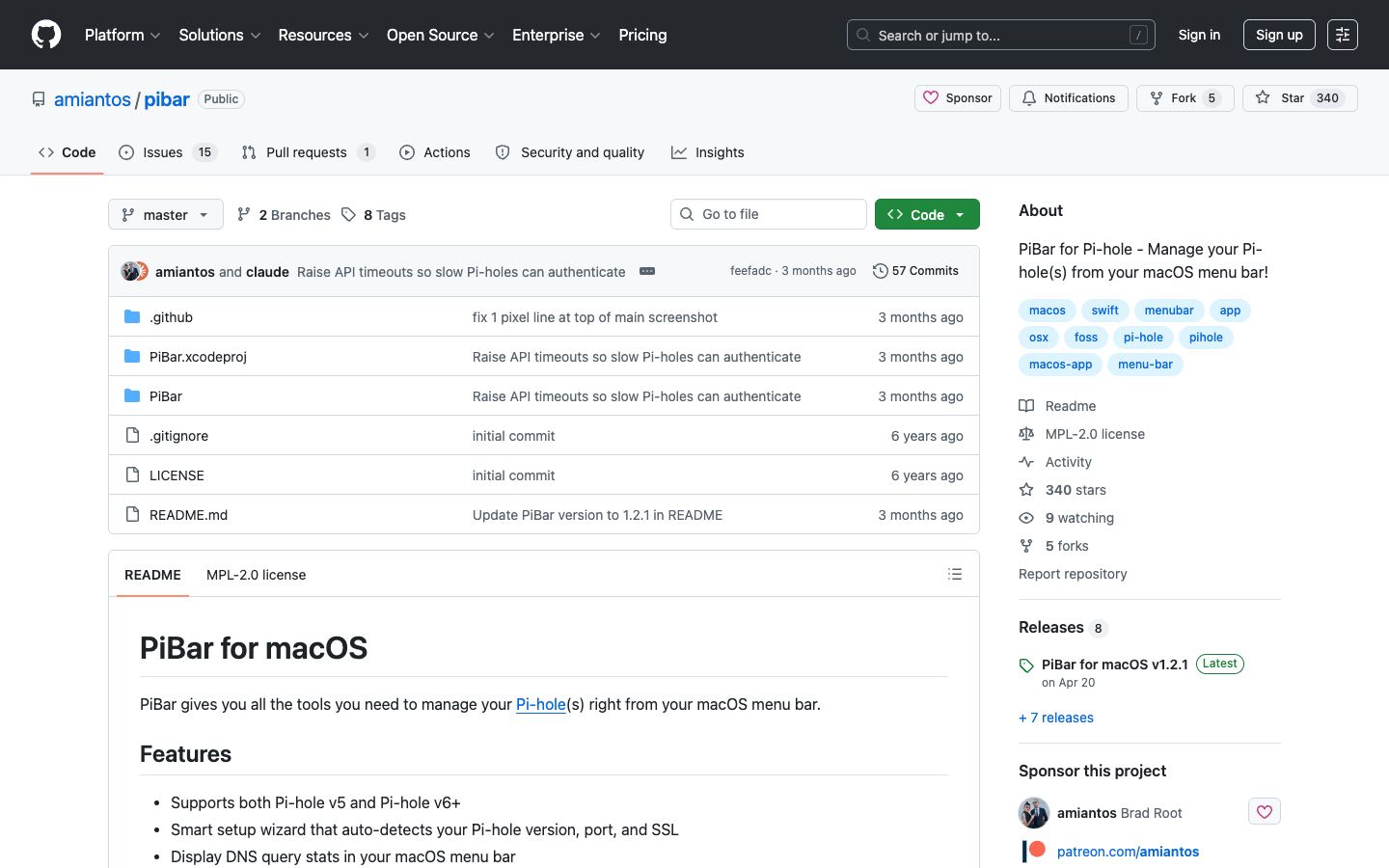Click the bell Notifications button

1068,98
